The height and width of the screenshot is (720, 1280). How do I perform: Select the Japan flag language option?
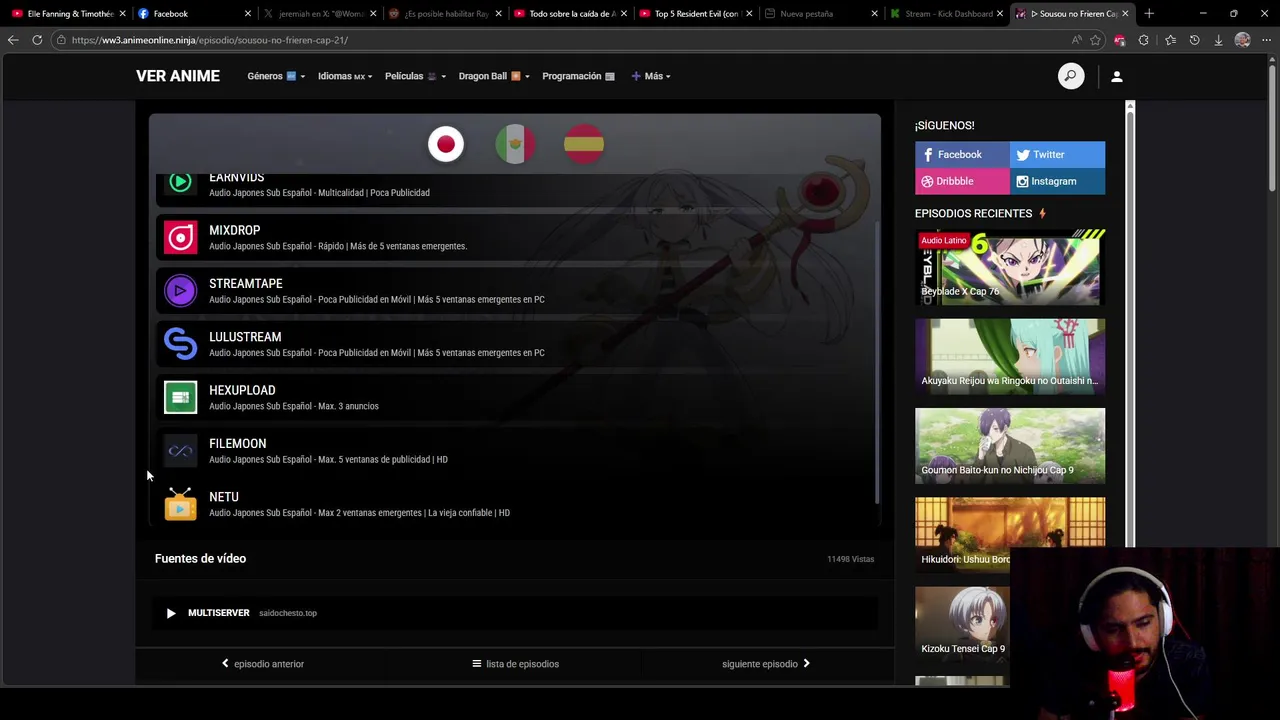(446, 144)
